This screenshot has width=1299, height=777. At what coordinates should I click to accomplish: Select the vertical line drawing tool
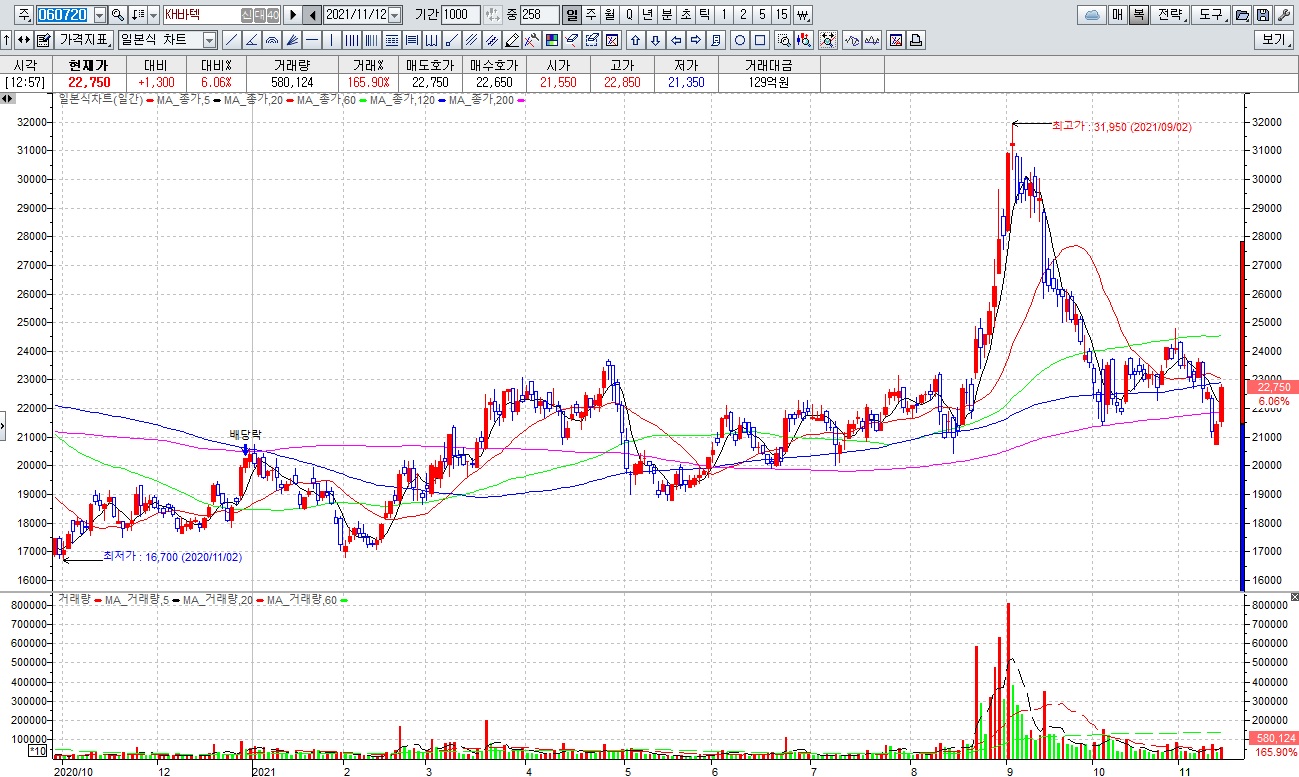[x=331, y=40]
